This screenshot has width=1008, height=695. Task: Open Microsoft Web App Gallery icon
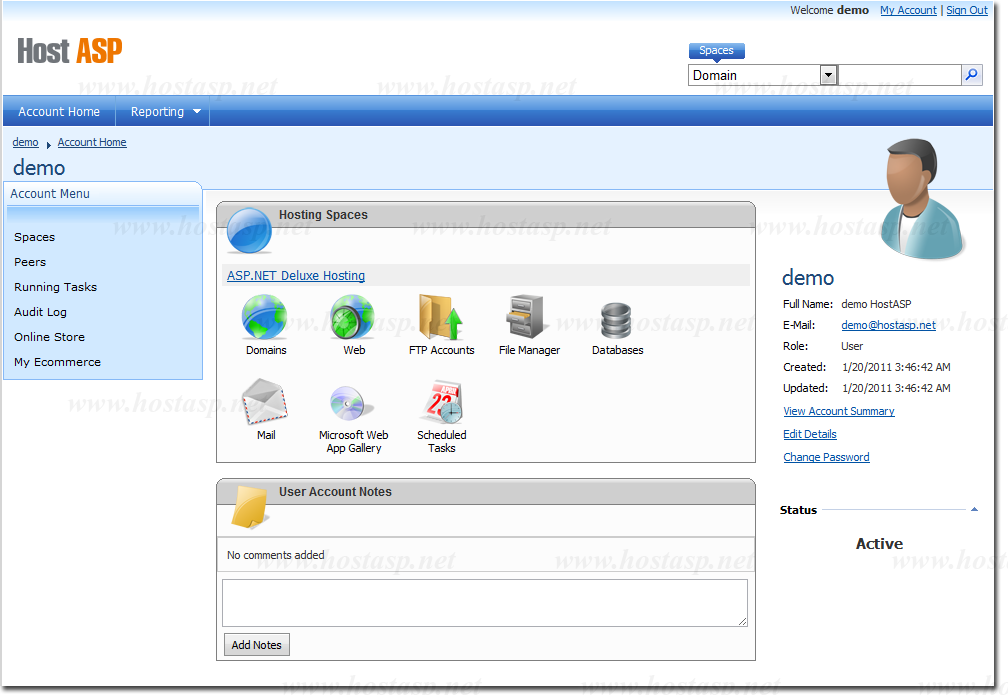point(353,403)
